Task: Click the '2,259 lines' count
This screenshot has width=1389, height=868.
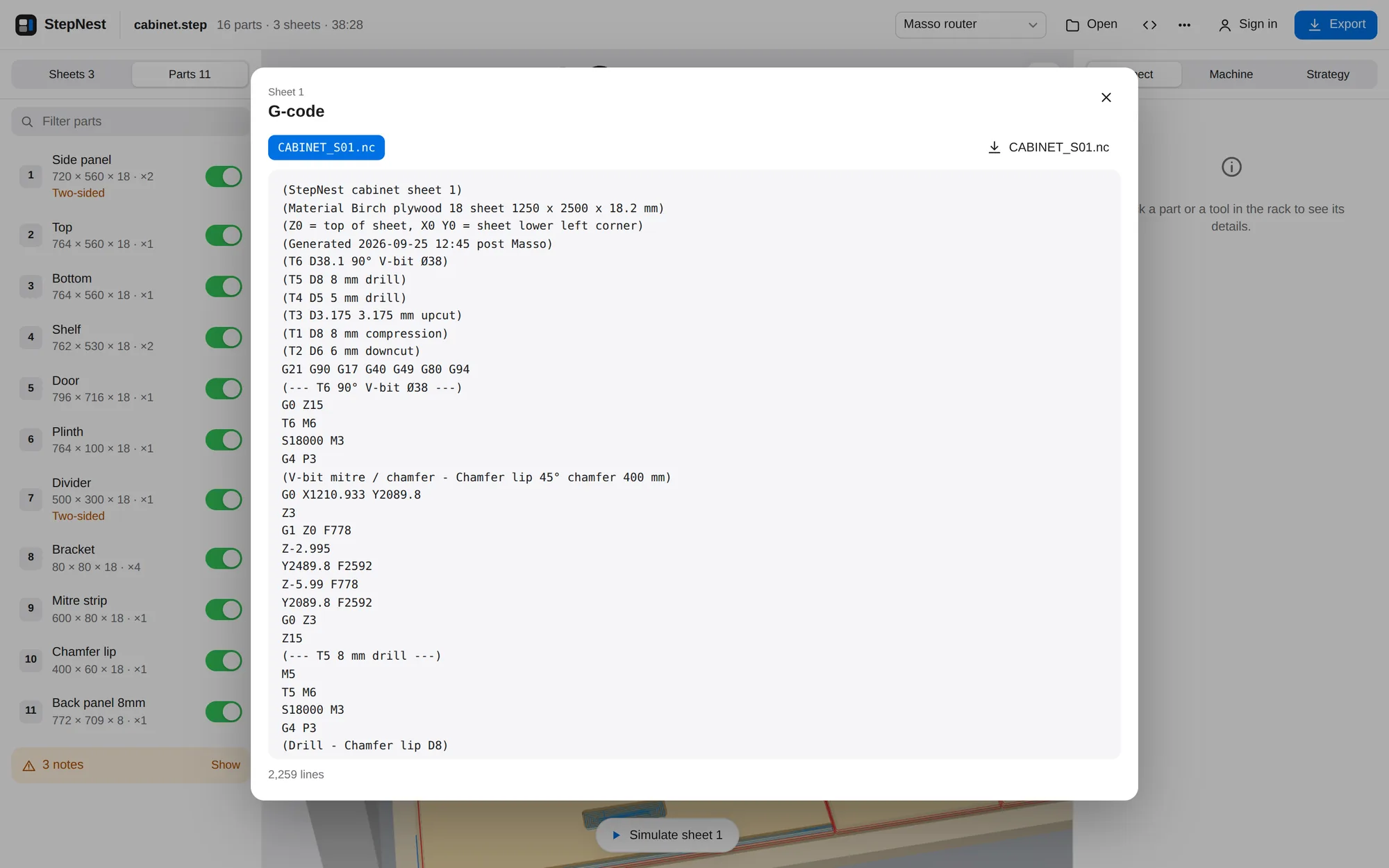Action: coord(296,774)
